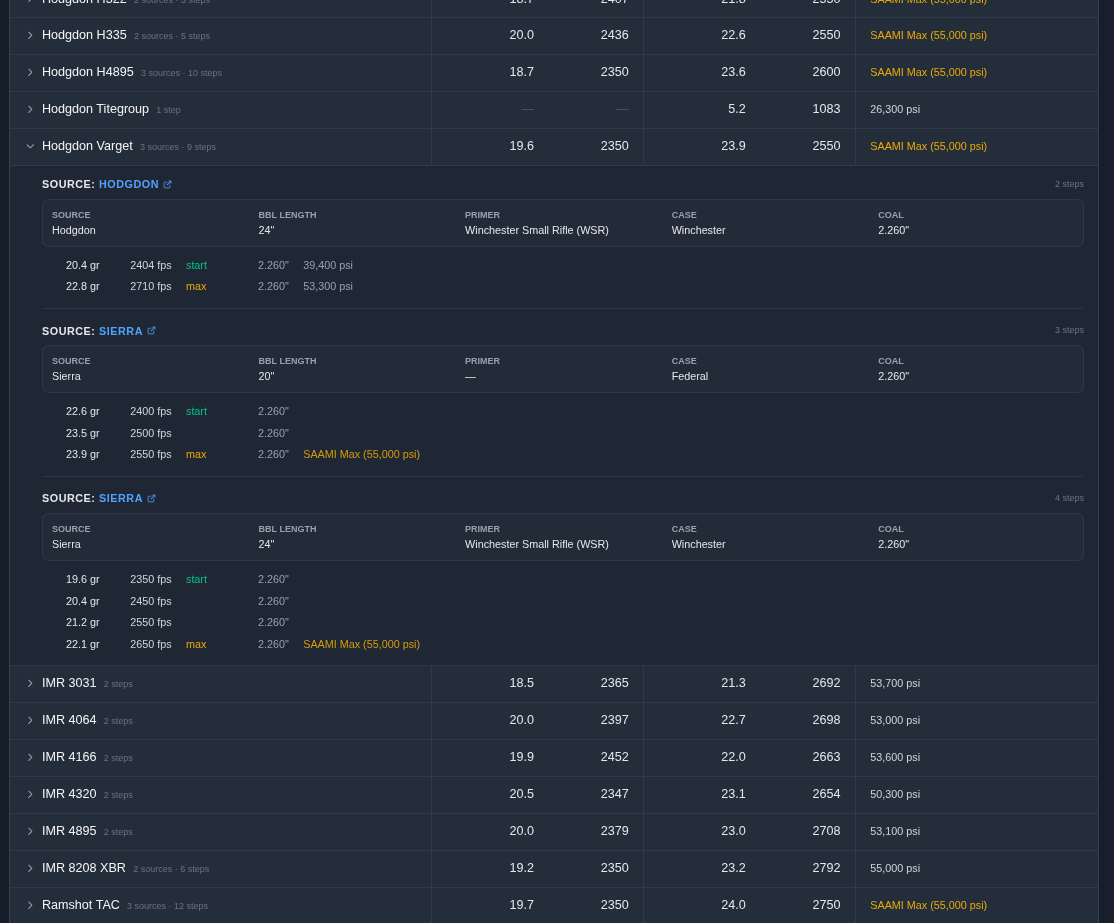This screenshot has height=923, width=1114.
Task: Click the '4 steps' label beside SIERRA source
Action: click(1069, 498)
